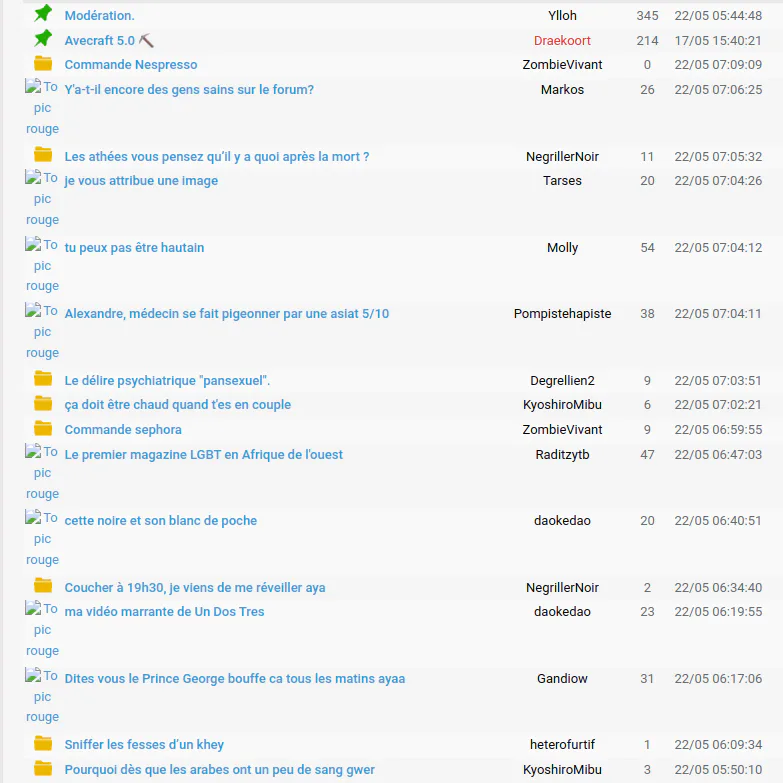783x783 pixels.
Task: Click the folder icon beside Le délire psychiatrique topic
Action: coord(43,379)
